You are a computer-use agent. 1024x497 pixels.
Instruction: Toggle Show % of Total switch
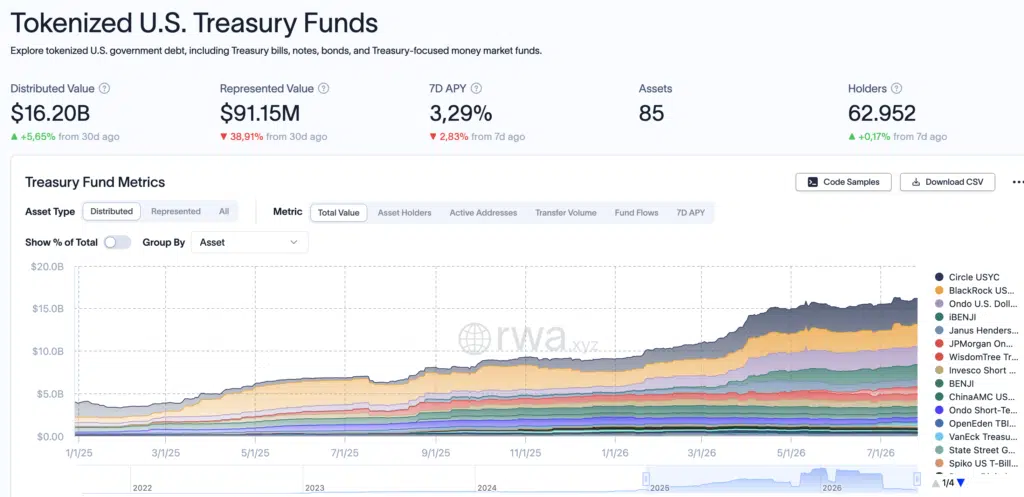(118, 242)
